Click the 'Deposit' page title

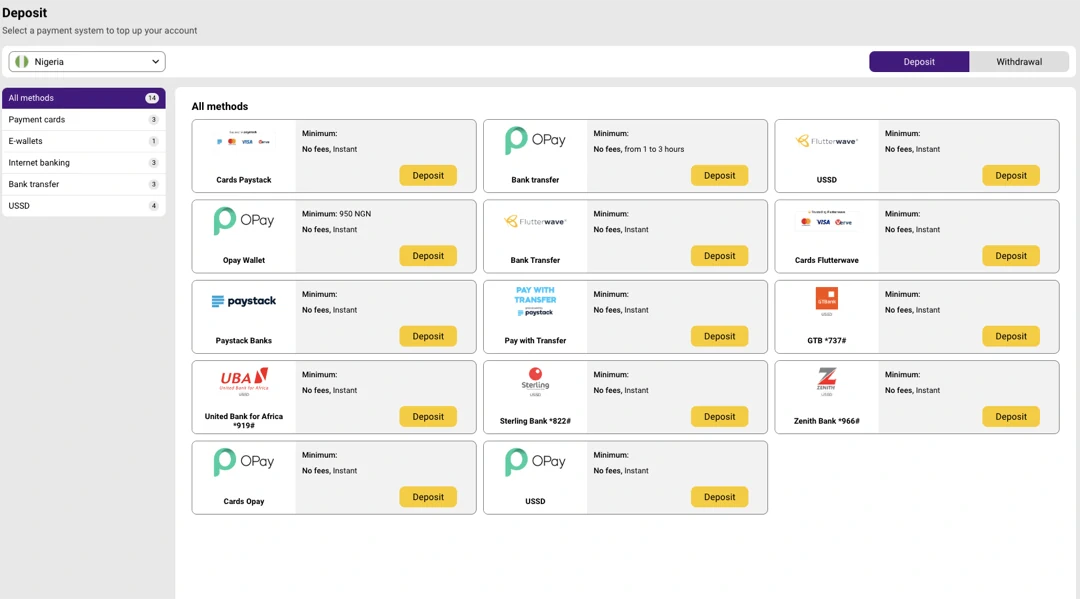[x=24, y=12]
